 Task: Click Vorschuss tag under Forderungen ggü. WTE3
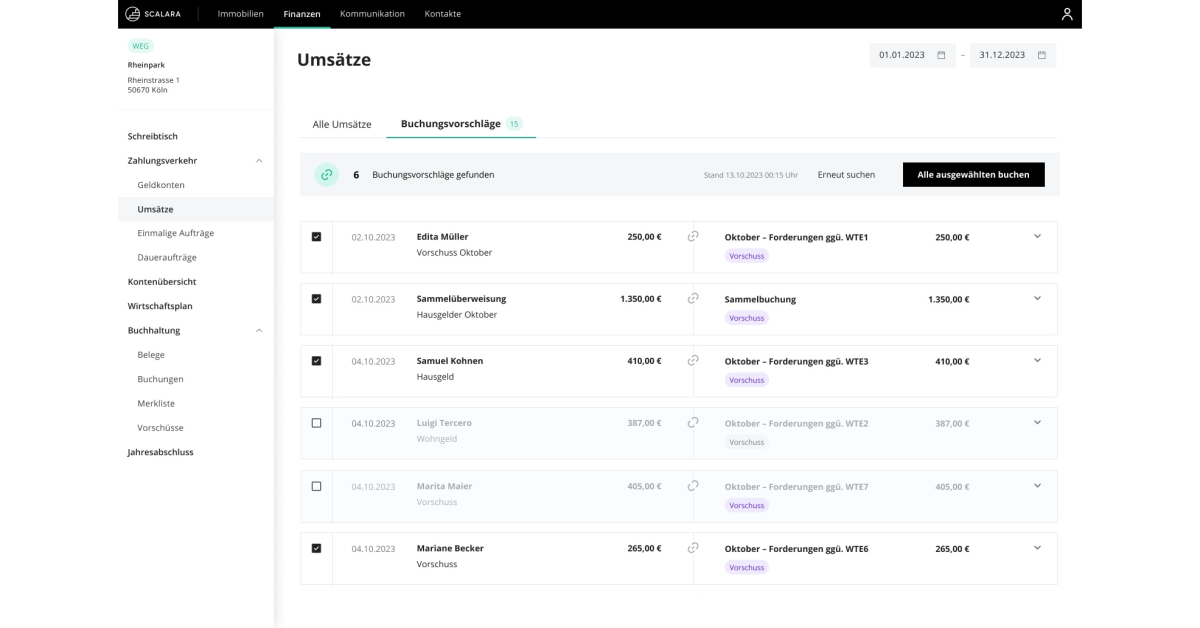pos(747,380)
